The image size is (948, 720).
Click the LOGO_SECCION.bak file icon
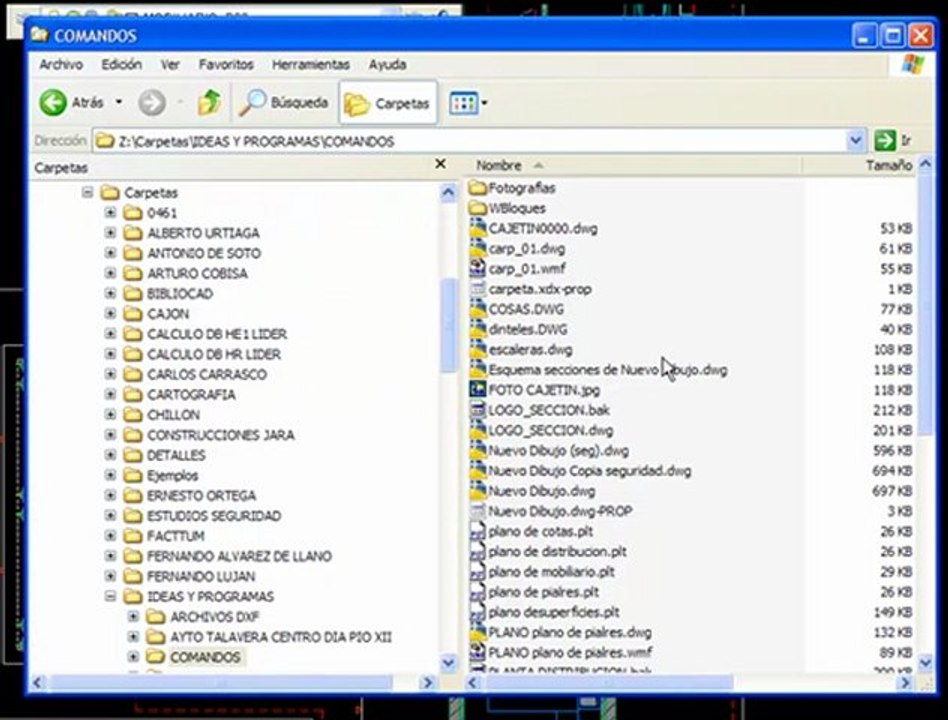tap(478, 410)
